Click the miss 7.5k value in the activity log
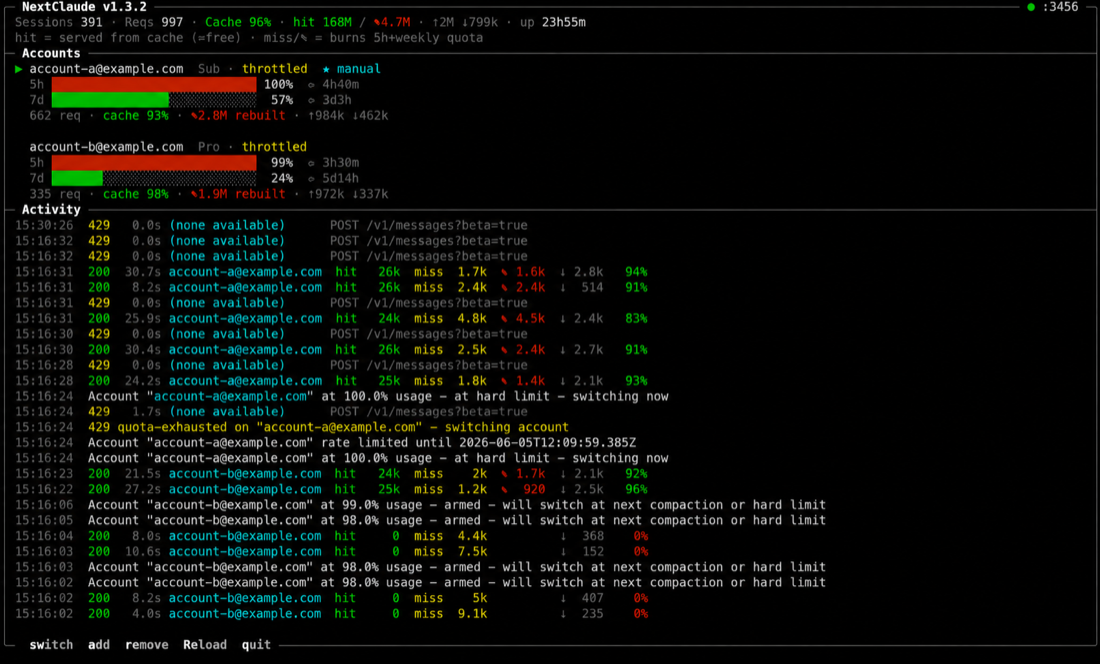The width and height of the screenshot is (1100, 664). (450, 552)
